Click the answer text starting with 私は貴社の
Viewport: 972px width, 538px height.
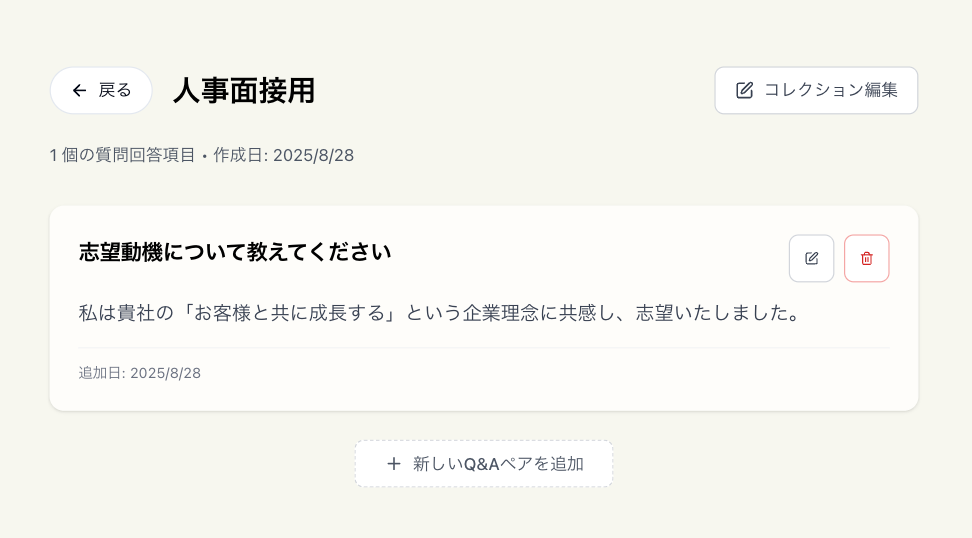[440, 313]
